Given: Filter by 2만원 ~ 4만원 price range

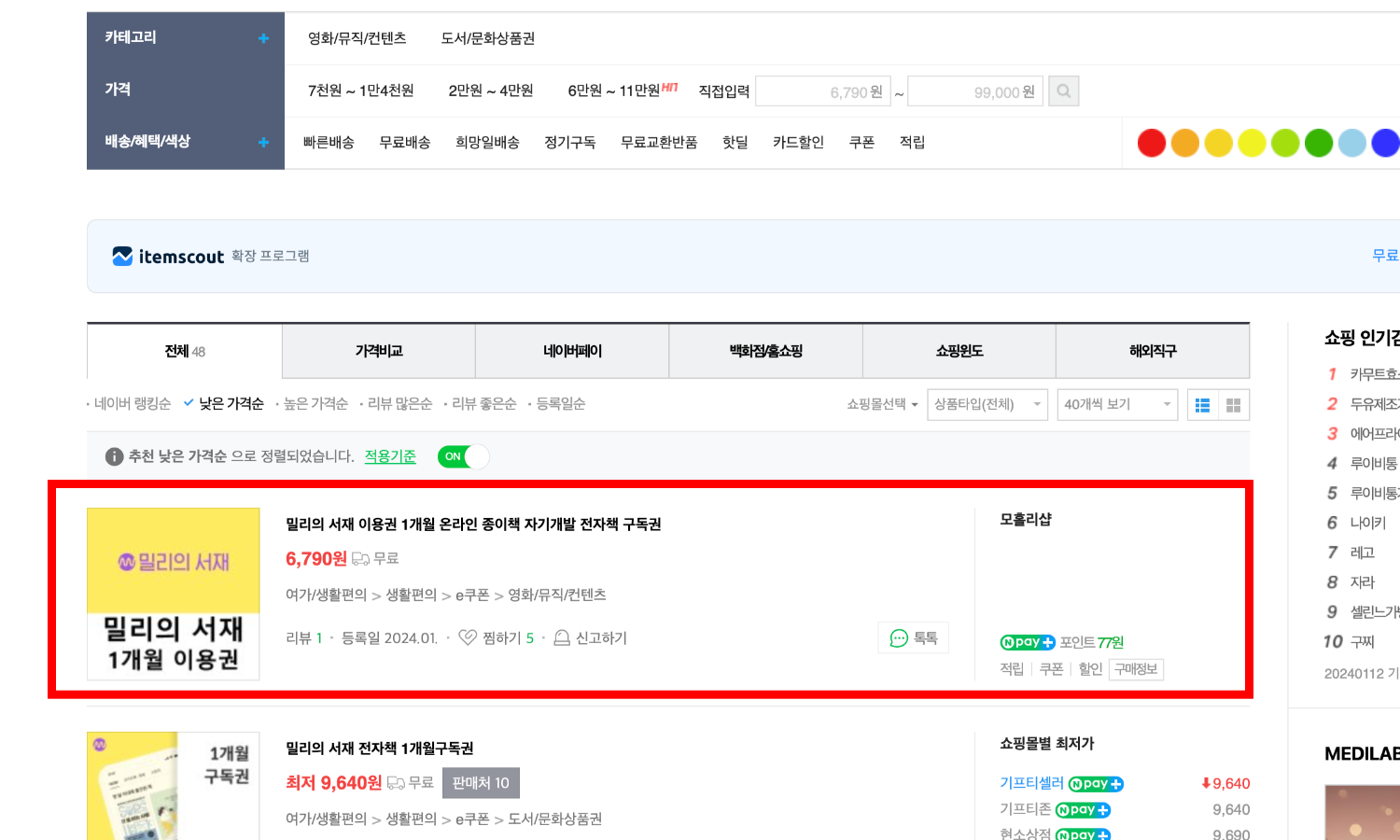Looking at the screenshot, I should [x=491, y=91].
